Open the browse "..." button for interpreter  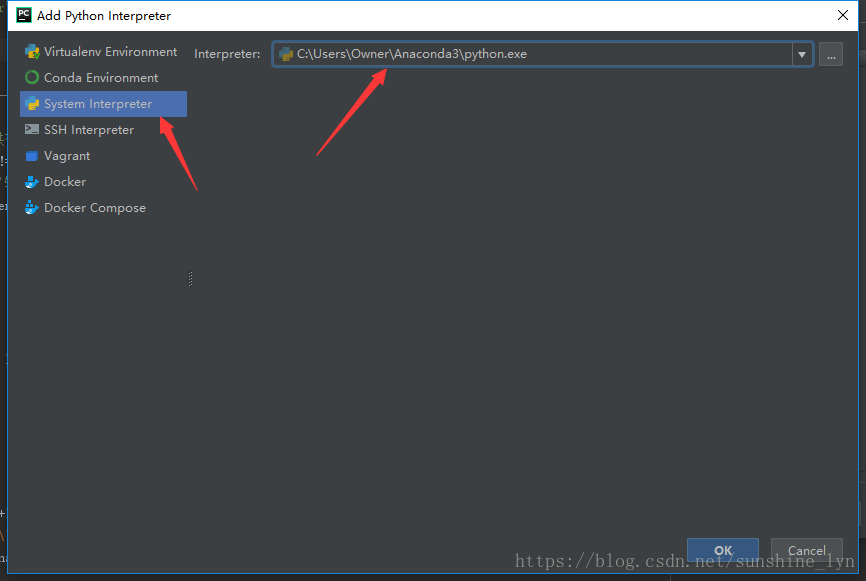tap(831, 54)
